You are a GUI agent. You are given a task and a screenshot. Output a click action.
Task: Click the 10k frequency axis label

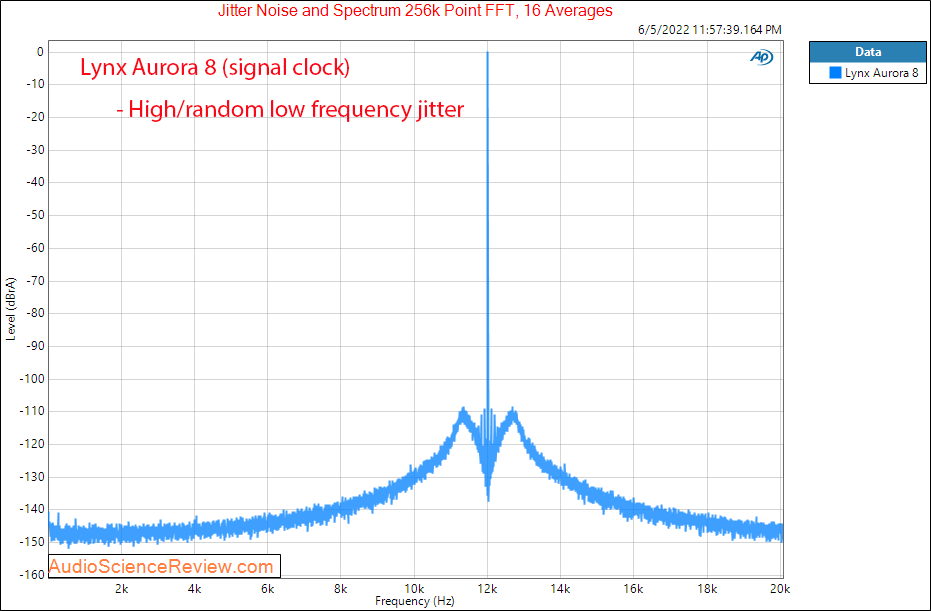414,588
